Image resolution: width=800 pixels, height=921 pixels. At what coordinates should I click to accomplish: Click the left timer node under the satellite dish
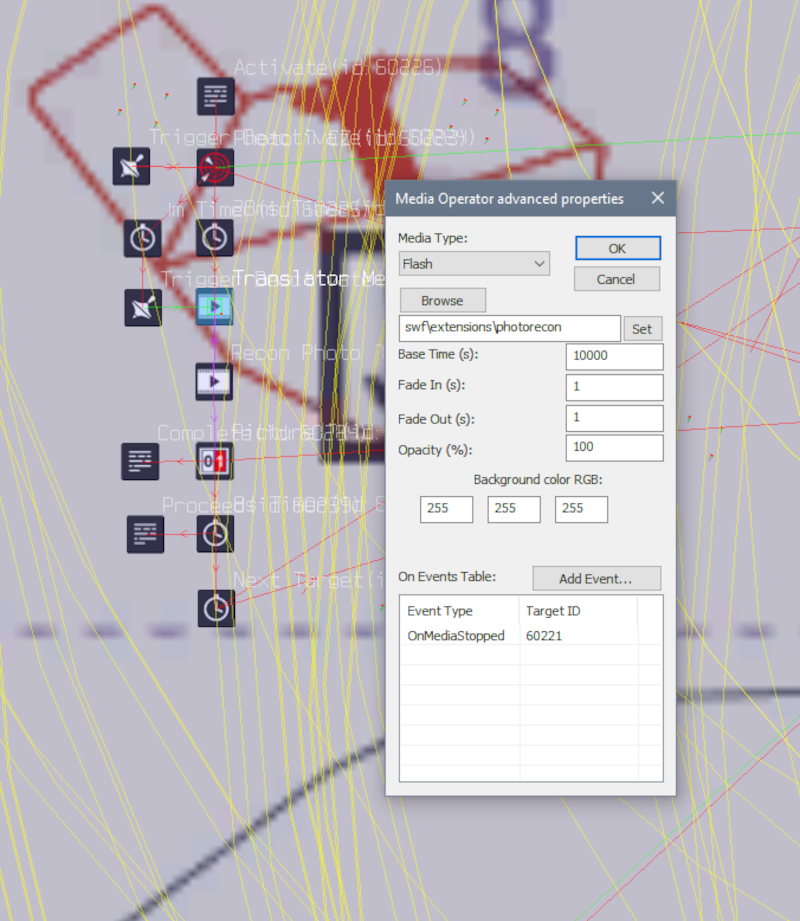click(x=142, y=238)
